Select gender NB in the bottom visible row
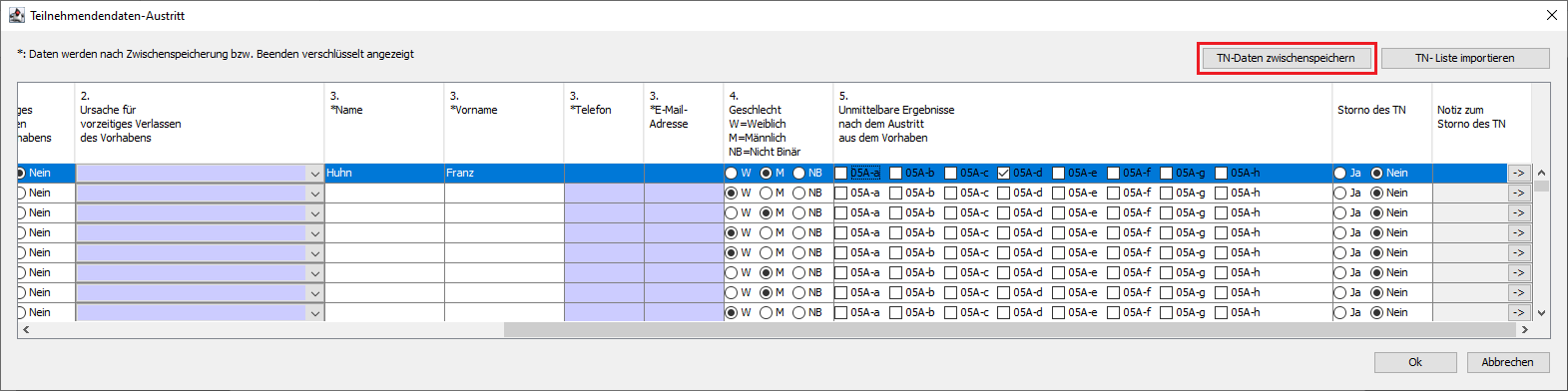This screenshot has height=391, width=1568. tap(798, 313)
